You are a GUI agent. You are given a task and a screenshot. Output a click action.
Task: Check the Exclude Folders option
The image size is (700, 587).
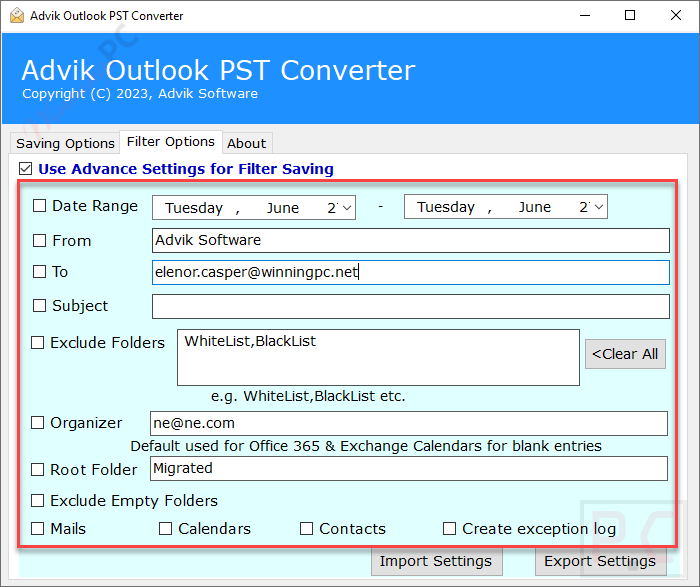37,342
